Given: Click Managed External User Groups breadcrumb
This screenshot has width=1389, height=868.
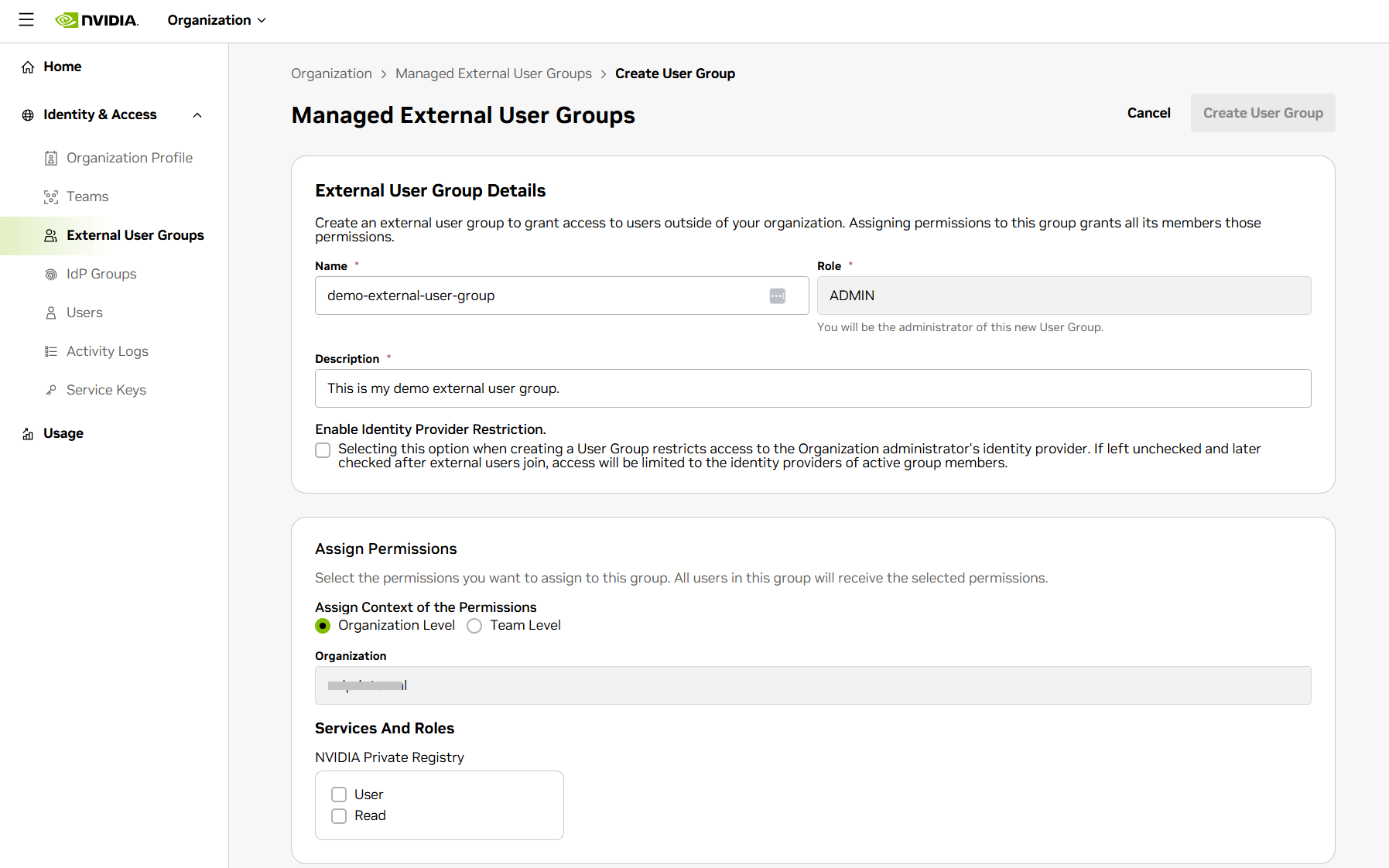Looking at the screenshot, I should point(494,73).
